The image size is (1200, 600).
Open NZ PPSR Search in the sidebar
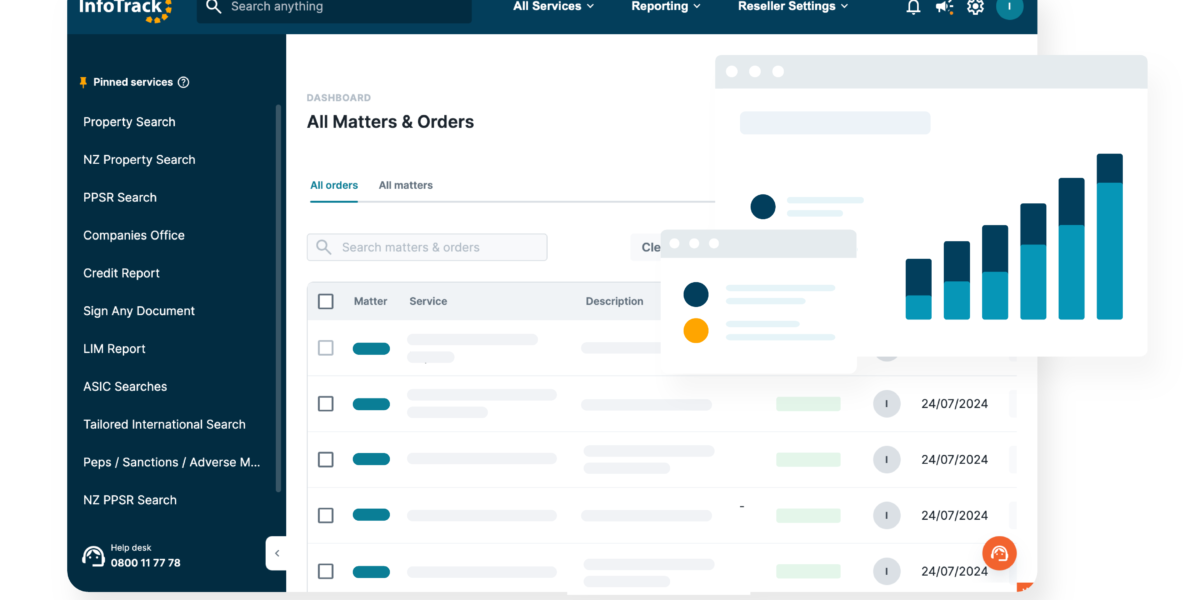130,500
